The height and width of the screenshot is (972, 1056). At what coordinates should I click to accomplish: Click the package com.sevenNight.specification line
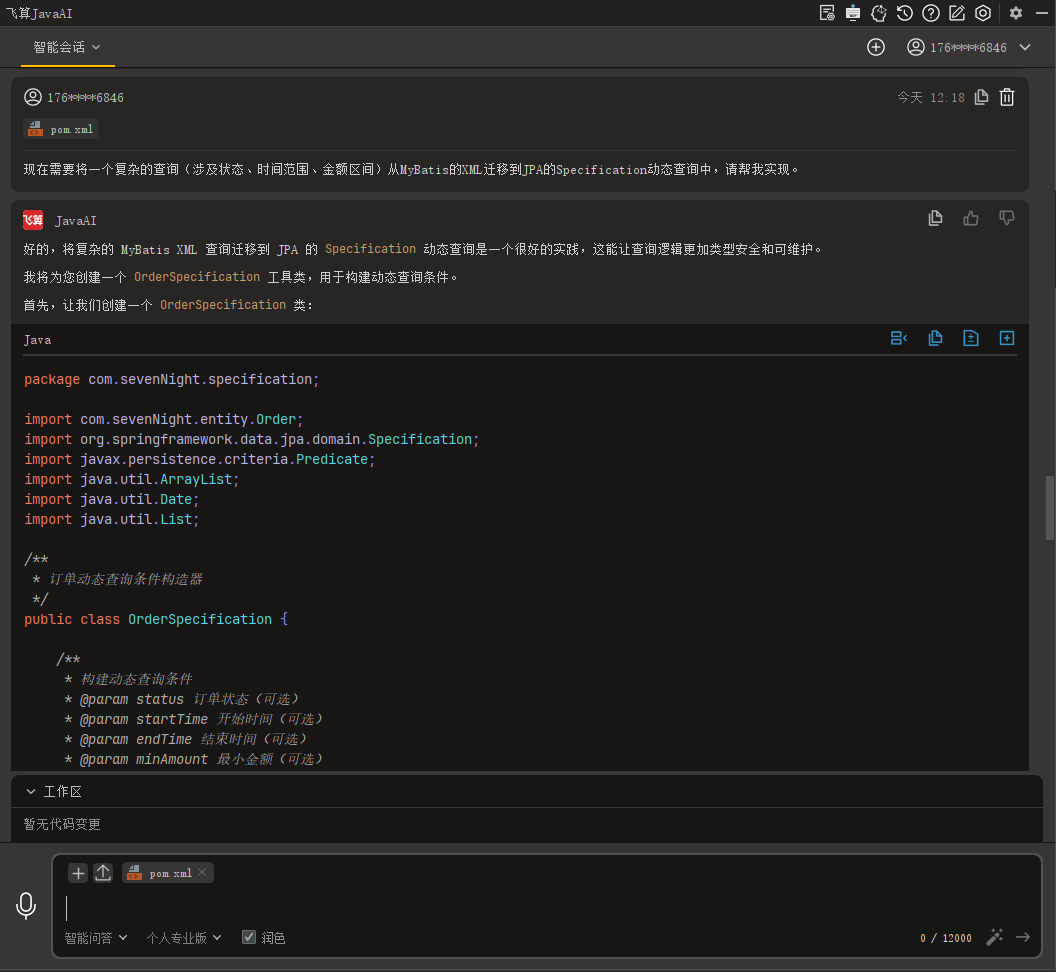coord(171,379)
